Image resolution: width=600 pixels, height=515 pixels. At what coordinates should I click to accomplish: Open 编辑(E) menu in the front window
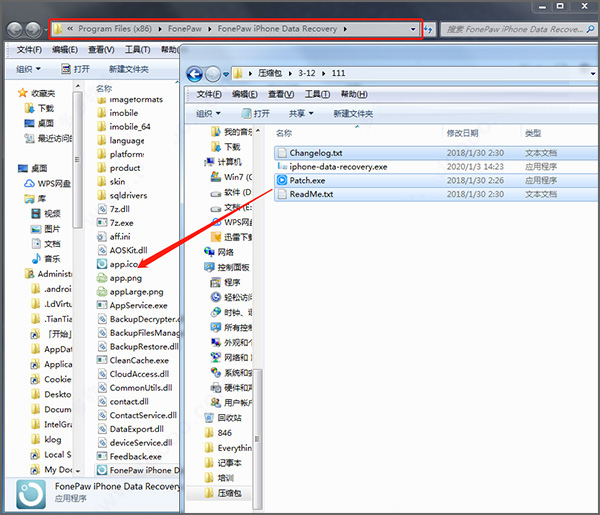245,94
